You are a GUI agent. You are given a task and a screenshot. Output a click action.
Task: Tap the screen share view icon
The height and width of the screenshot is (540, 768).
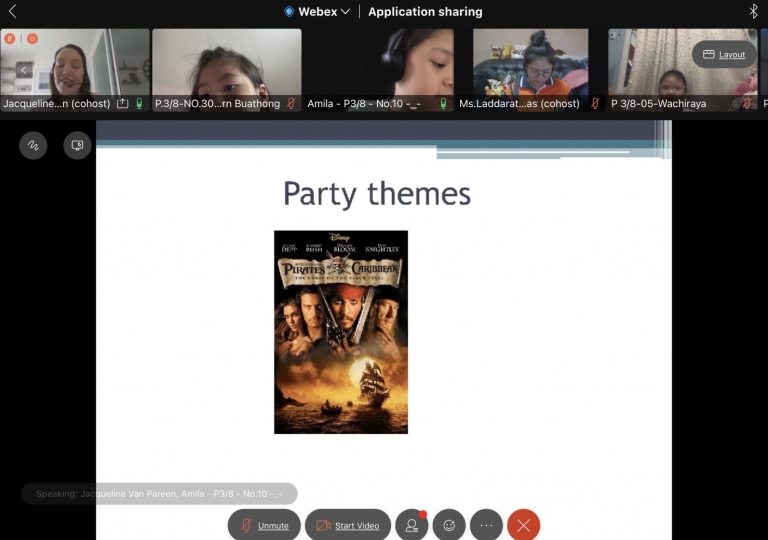77,145
